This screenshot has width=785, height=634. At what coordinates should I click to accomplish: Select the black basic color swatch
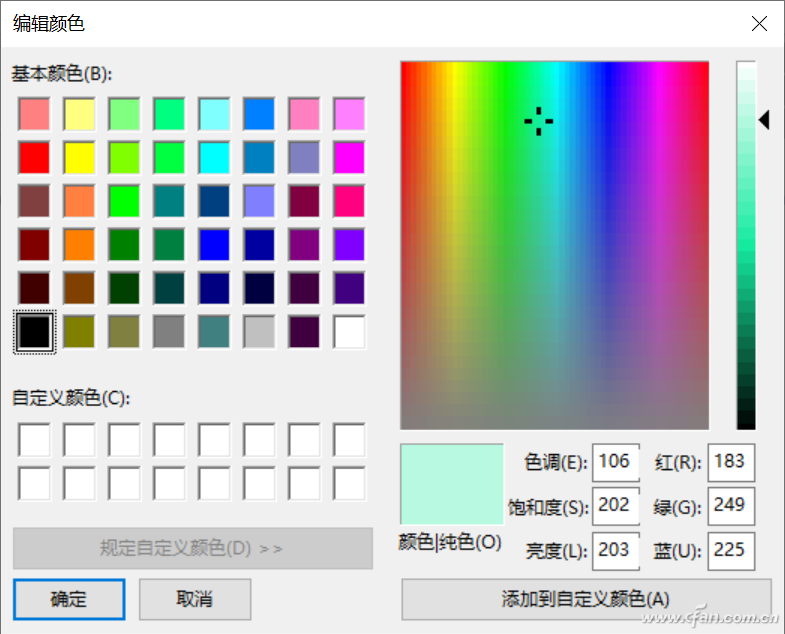(x=34, y=332)
